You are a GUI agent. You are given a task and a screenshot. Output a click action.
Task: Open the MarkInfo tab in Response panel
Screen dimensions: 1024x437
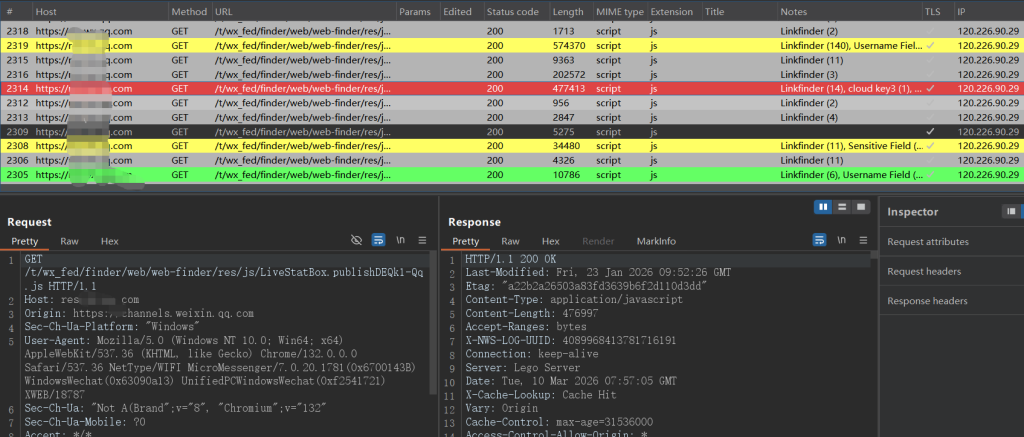[x=656, y=241]
